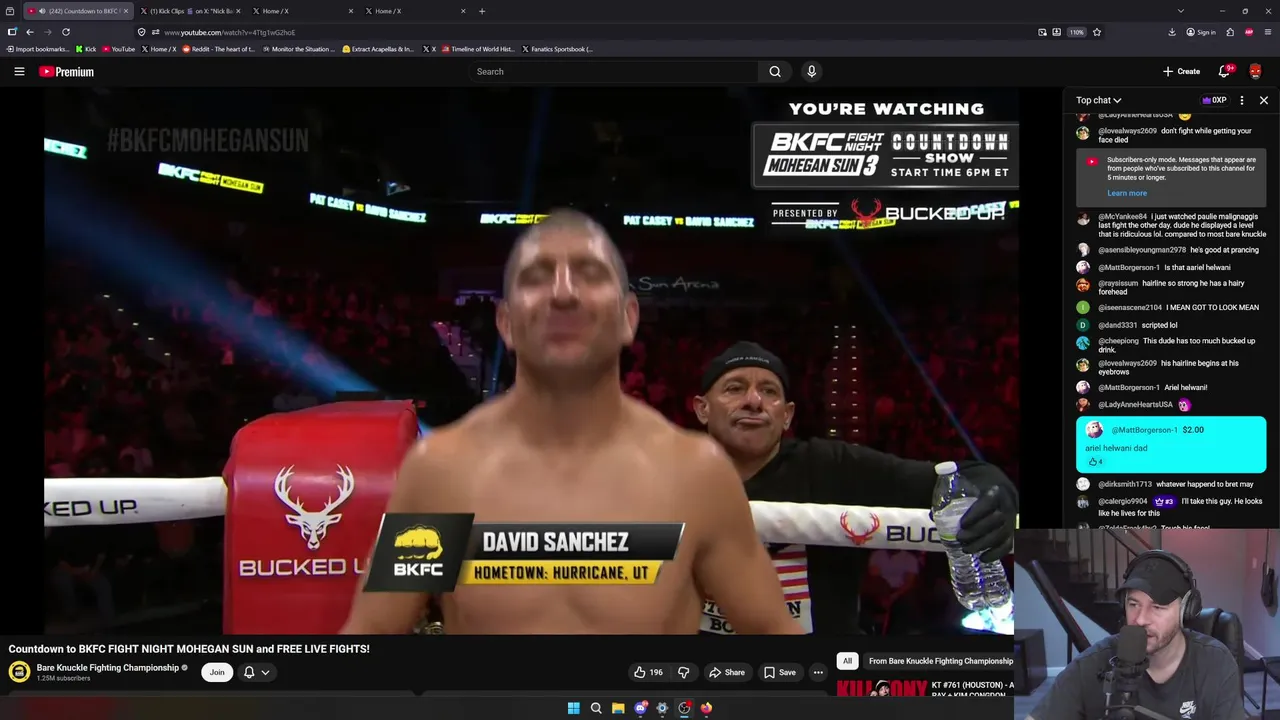Like the Super Chat message with heart icon
Viewport: 1280px width, 720px height.
pyautogui.click(x=1094, y=462)
